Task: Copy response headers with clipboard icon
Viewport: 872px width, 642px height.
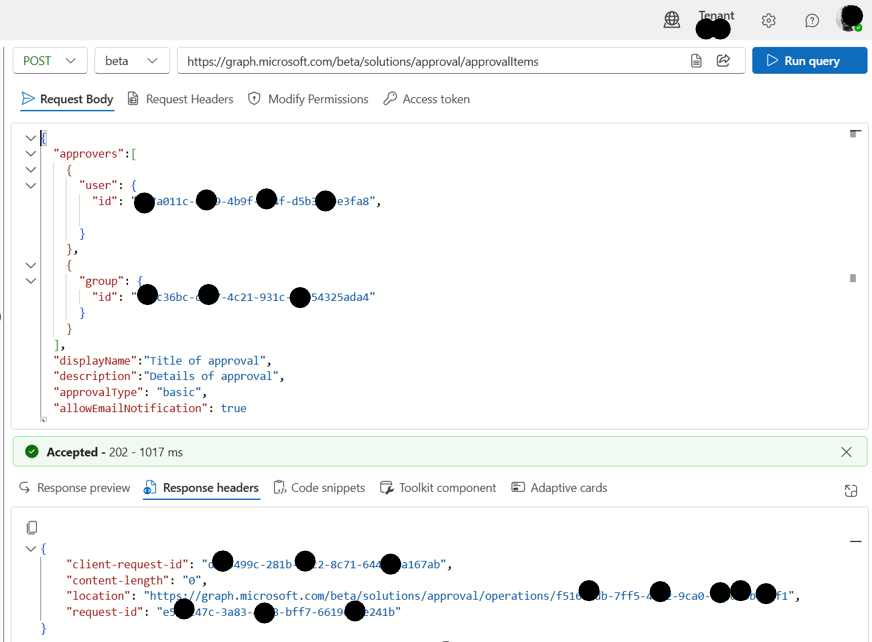Action: click(32, 527)
